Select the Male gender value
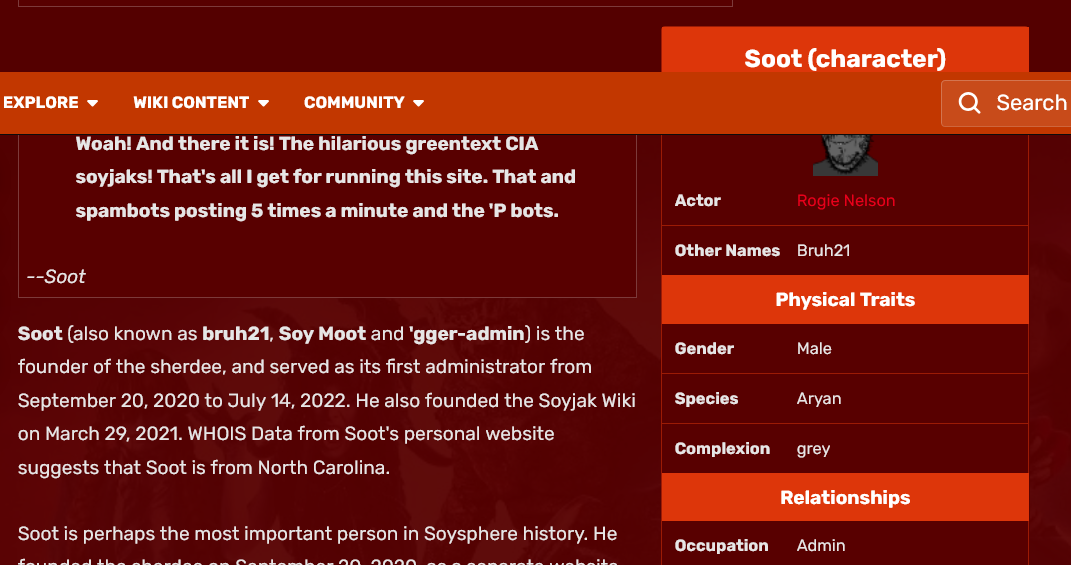The height and width of the screenshot is (565, 1071). click(x=814, y=348)
